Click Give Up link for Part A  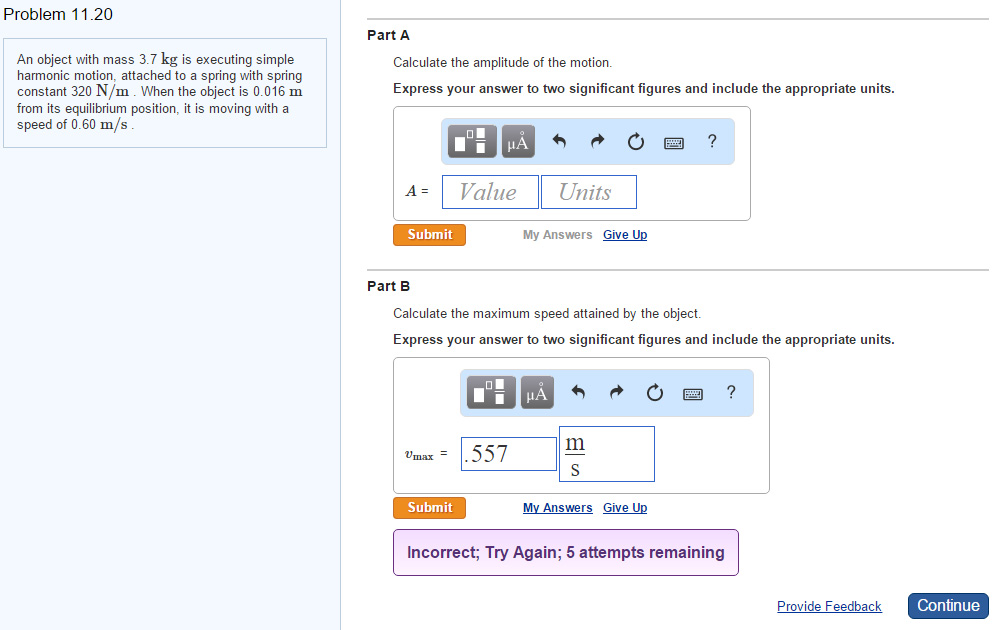tap(625, 235)
